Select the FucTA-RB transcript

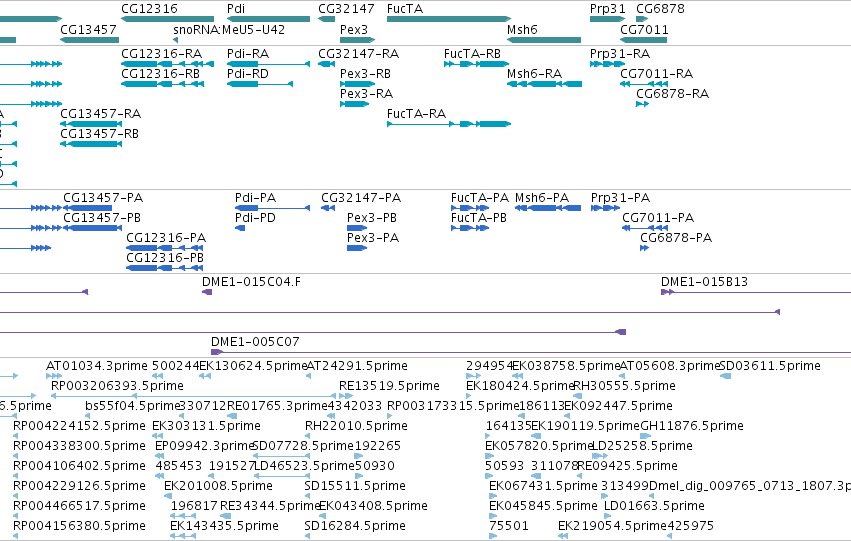point(477,64)
